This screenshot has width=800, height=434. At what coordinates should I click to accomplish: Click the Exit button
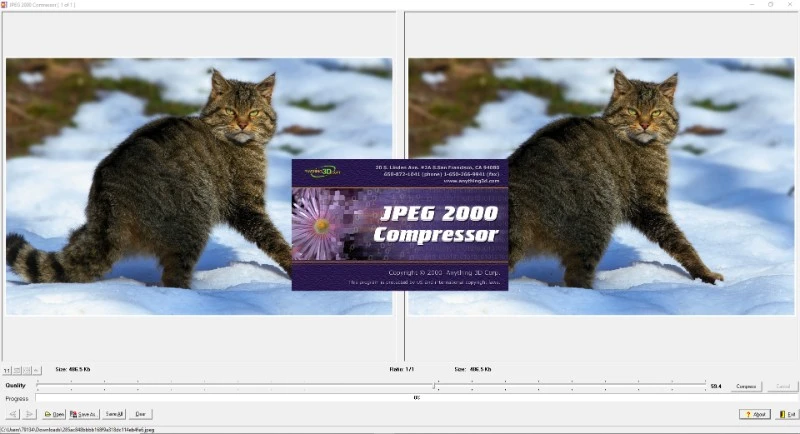pyautogui.click(x=787, y=414)
